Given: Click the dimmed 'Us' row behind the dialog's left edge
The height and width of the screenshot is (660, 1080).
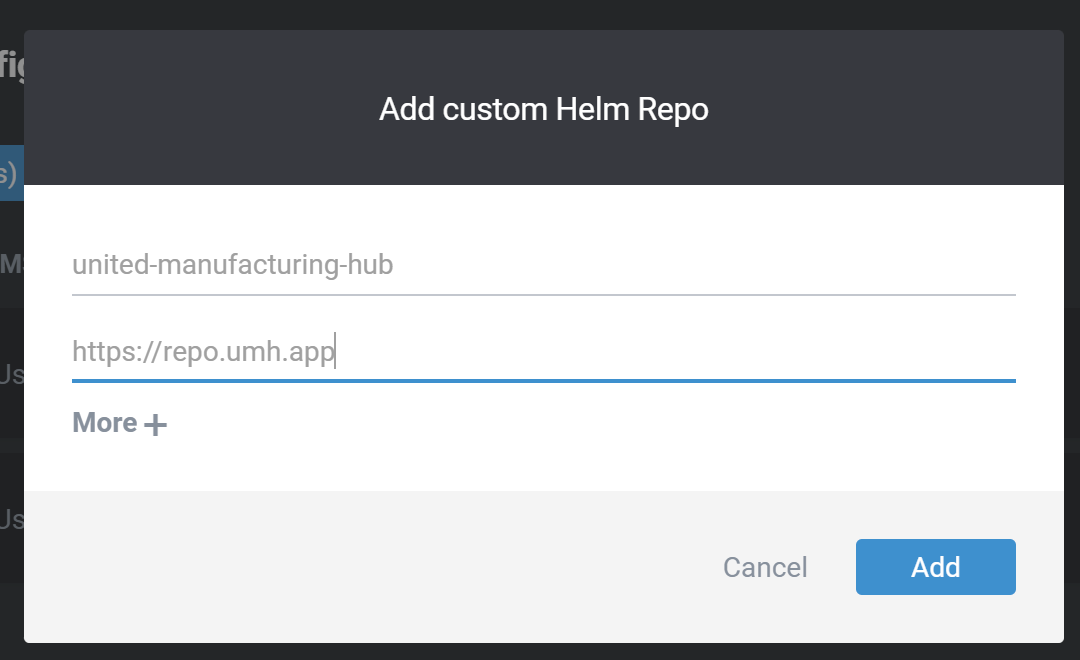Looking at the screenshot, I should [10, 375].
